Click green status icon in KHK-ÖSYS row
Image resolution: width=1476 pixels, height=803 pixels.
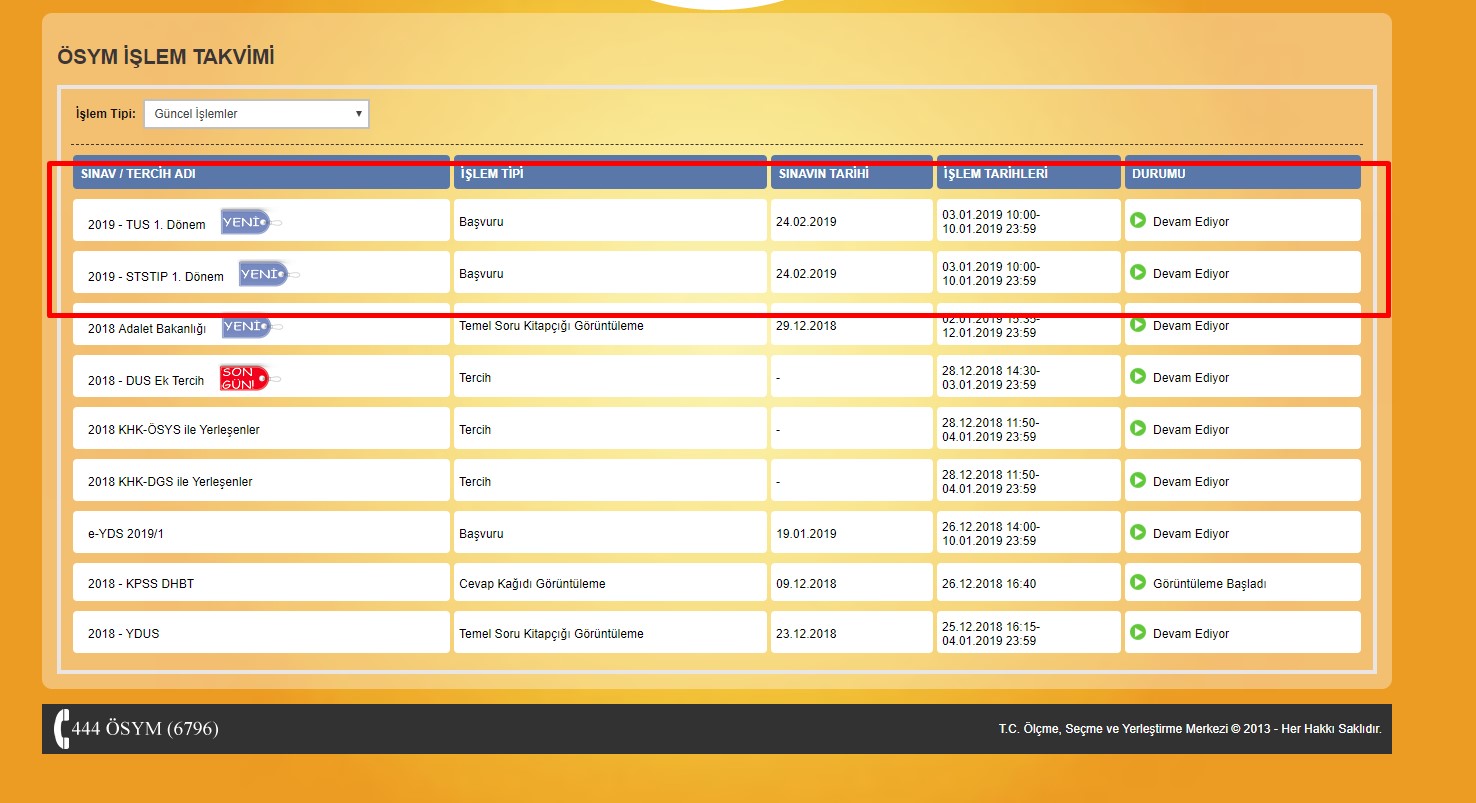(x=1137, y=428)
